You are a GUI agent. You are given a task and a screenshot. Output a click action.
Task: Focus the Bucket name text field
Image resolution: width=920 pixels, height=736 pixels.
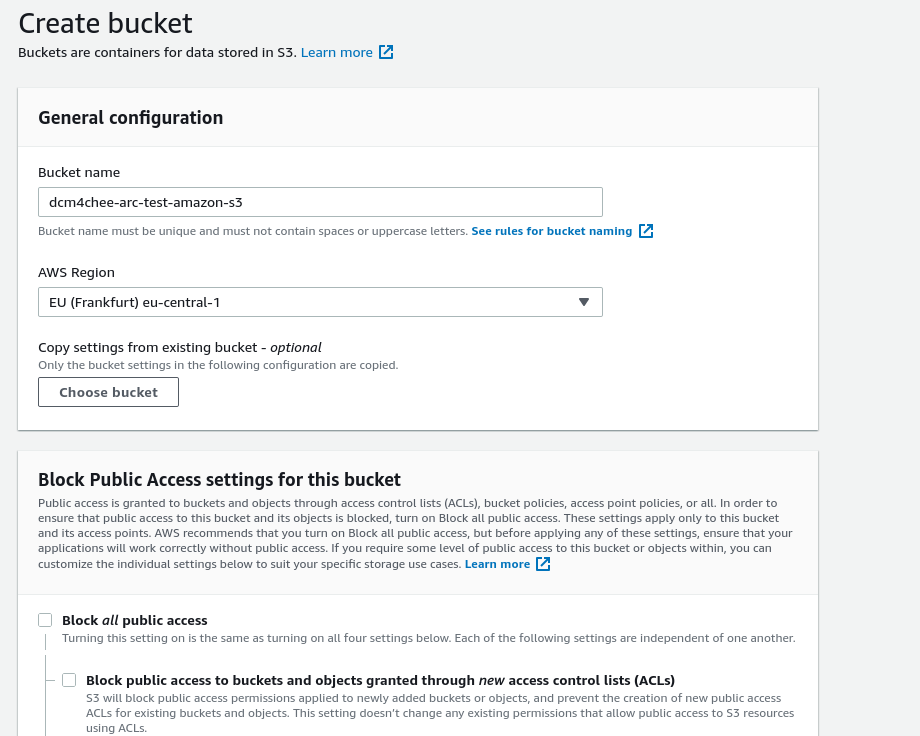point(320,202)
